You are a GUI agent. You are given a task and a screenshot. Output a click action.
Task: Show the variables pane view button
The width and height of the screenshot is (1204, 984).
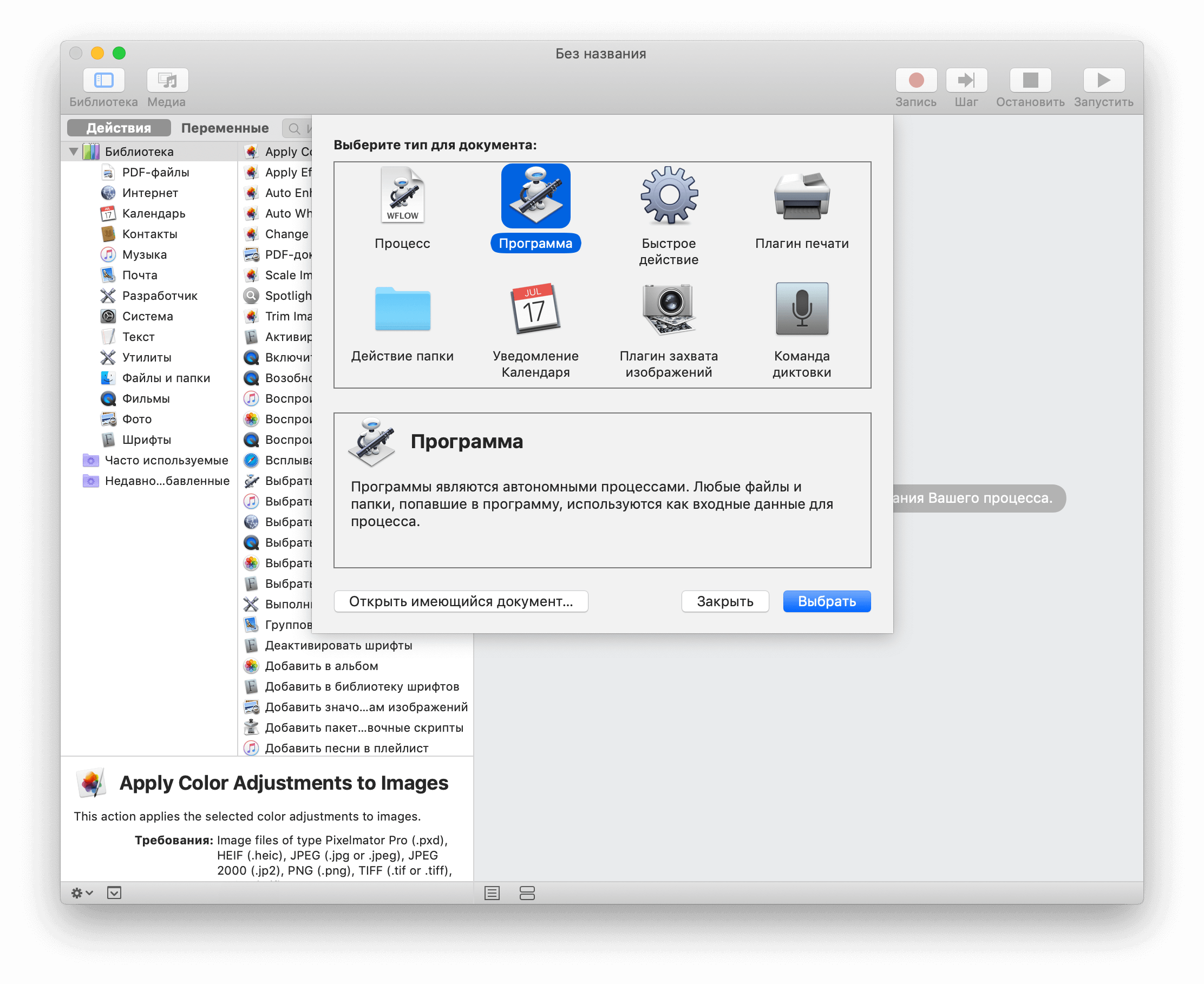point(527,894)
